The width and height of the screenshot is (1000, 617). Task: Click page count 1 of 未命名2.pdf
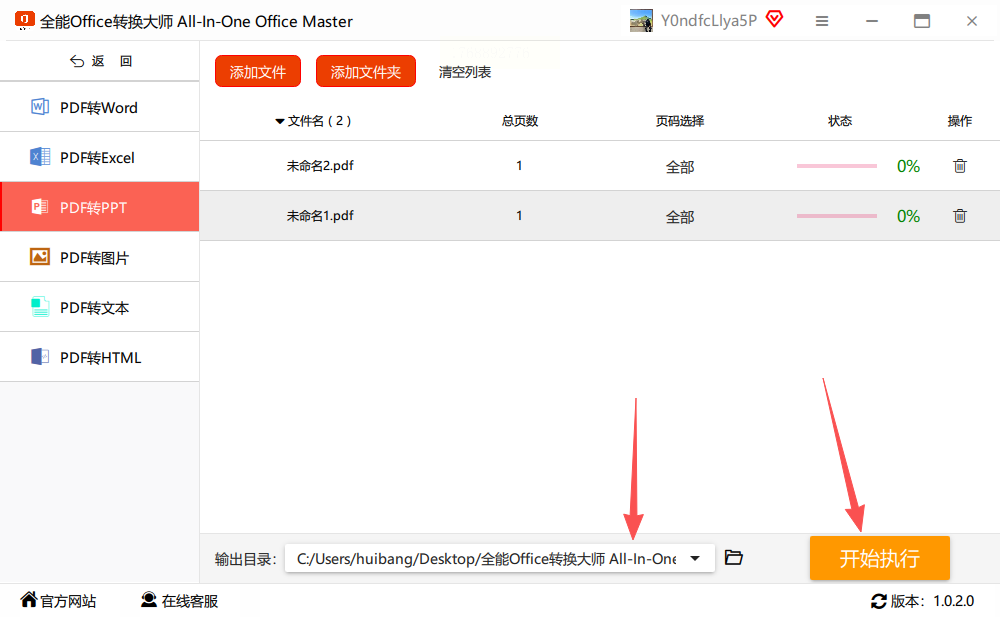[x=519, y=166]
